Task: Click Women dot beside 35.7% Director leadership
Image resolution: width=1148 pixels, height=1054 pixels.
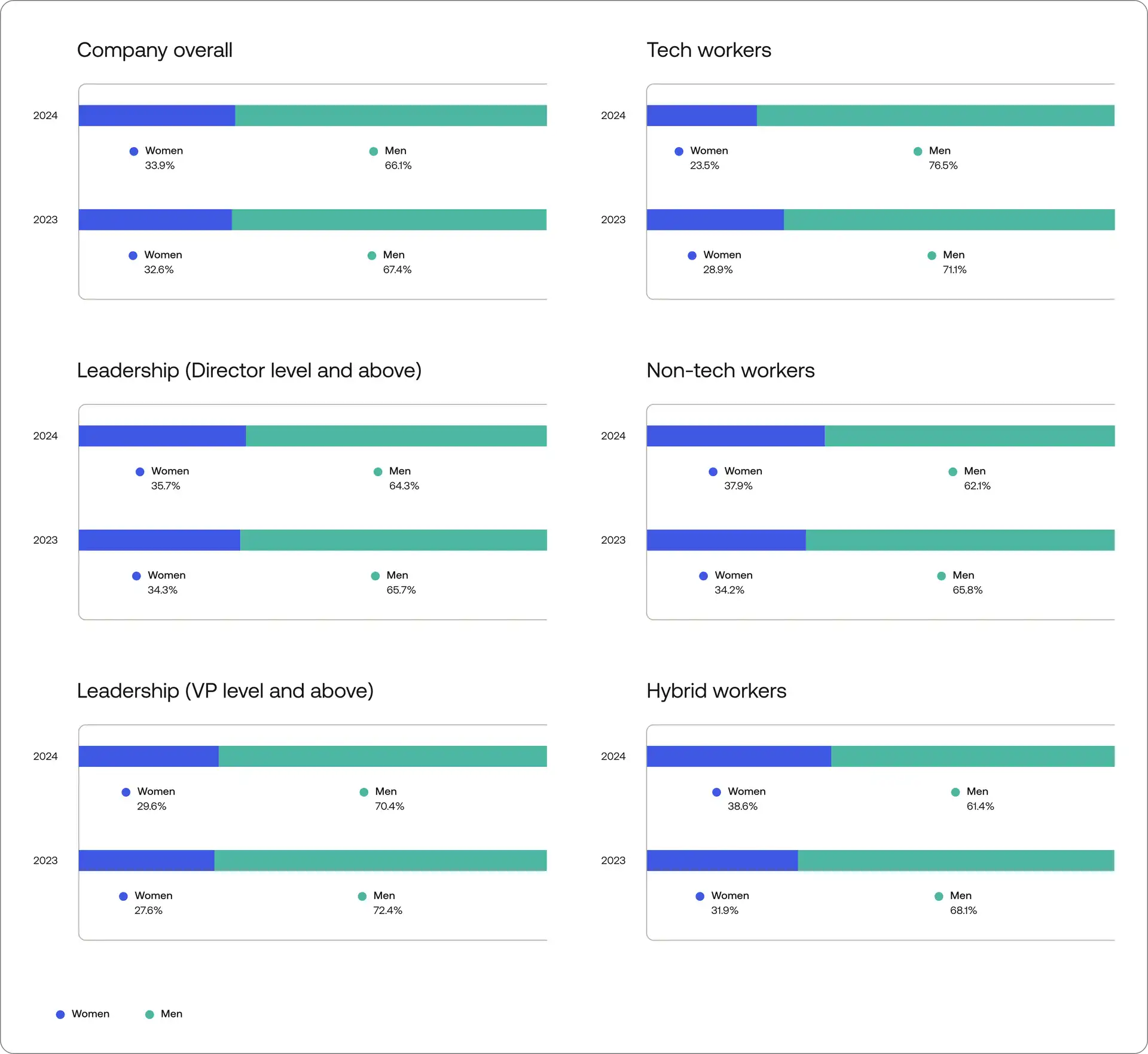Action: 140,472
